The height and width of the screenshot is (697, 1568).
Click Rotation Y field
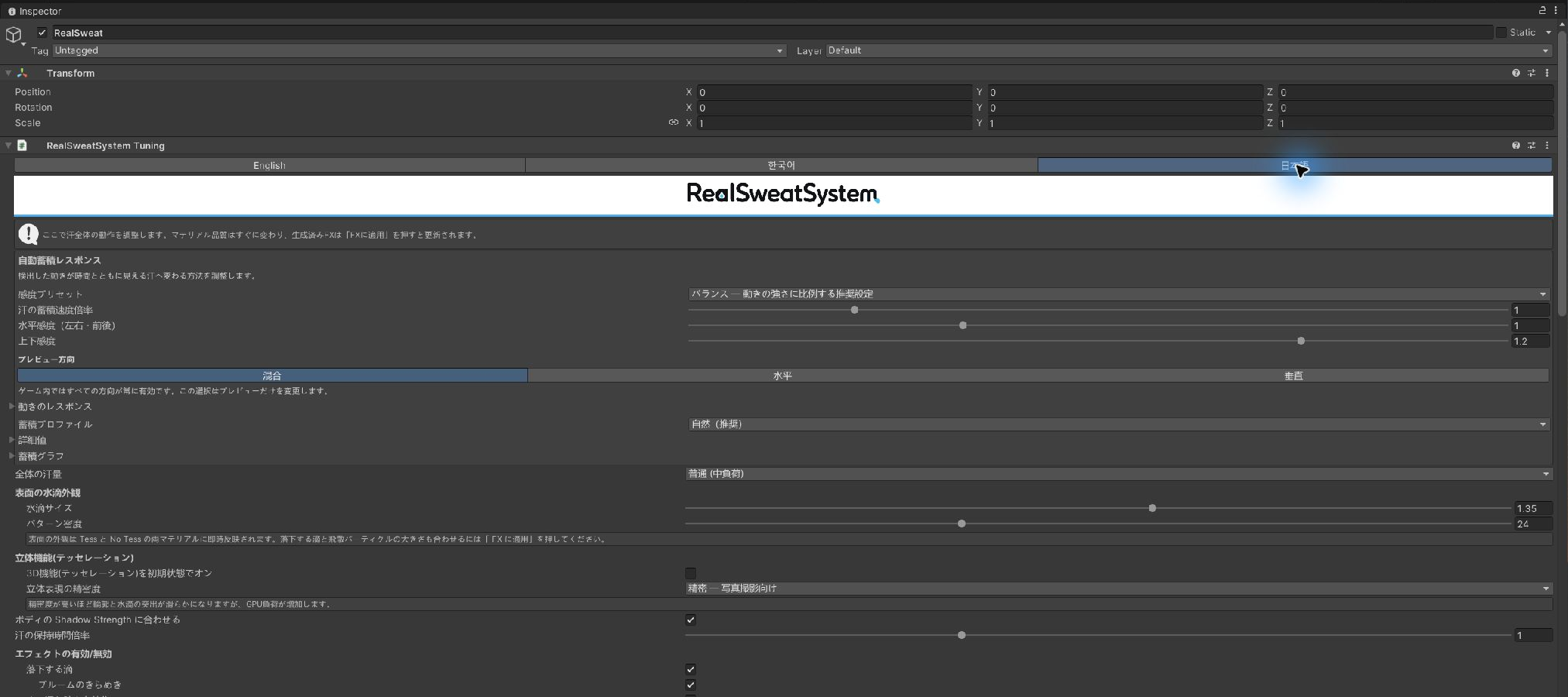click(x=1125, y=108)
